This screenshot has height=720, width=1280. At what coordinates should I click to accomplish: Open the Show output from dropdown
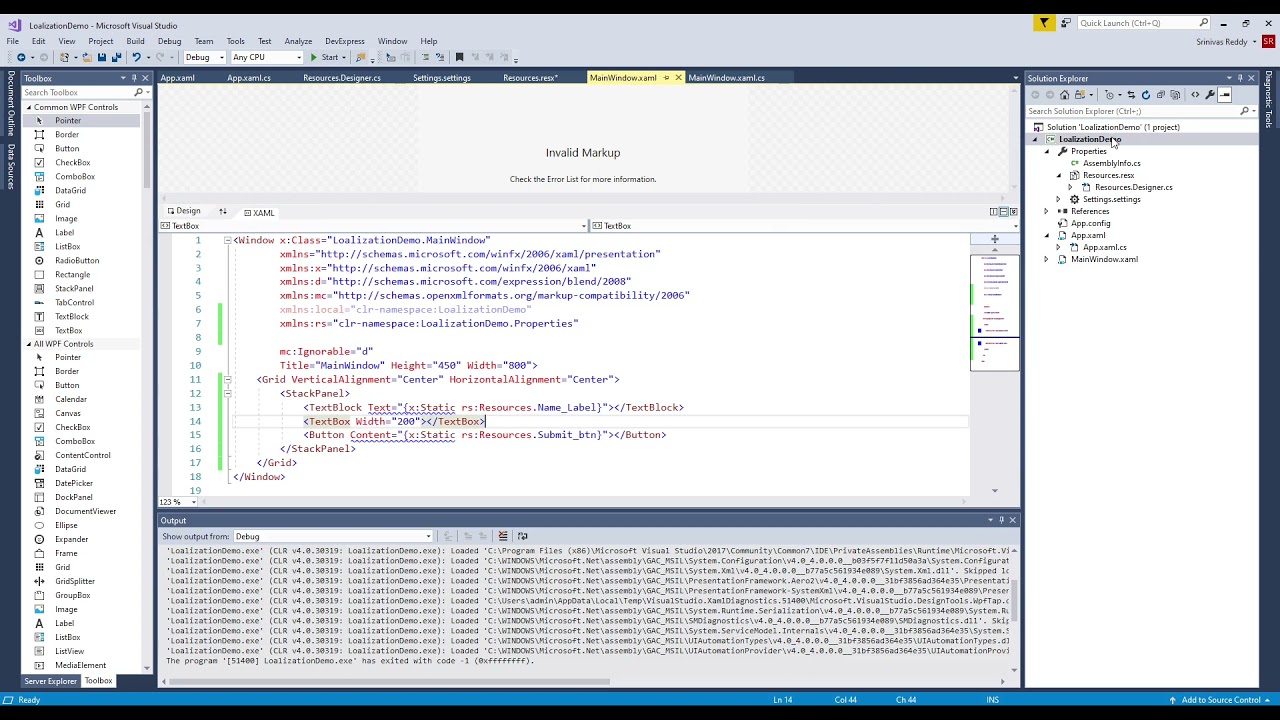333,537
